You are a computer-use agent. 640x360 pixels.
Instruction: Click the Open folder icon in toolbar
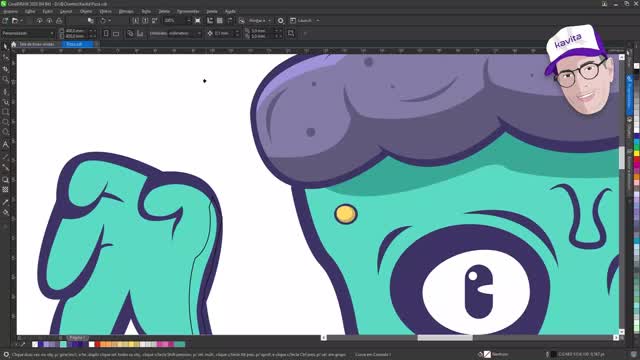coord(15,20)
